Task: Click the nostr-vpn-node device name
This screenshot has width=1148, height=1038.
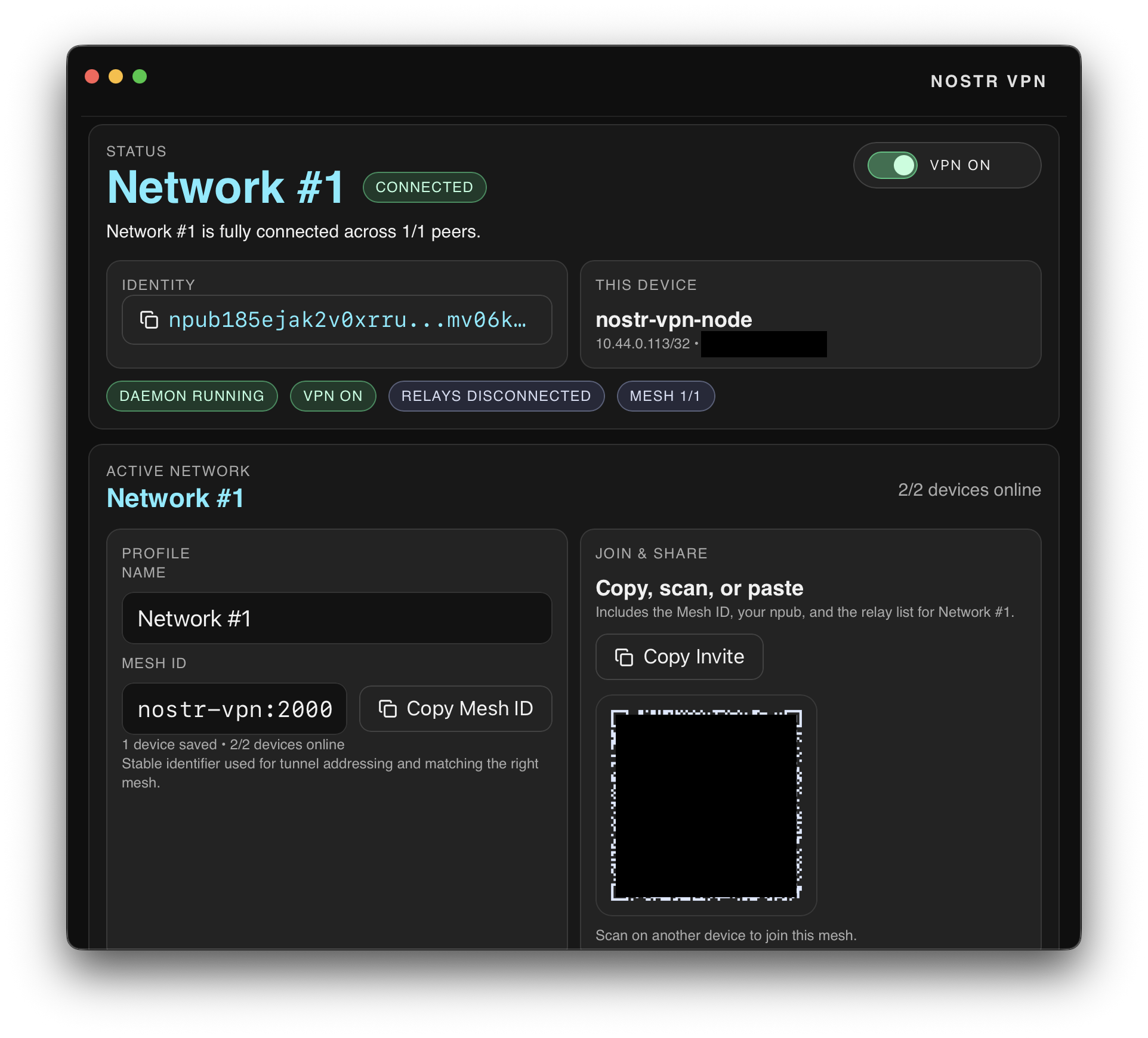Action: 674,320
